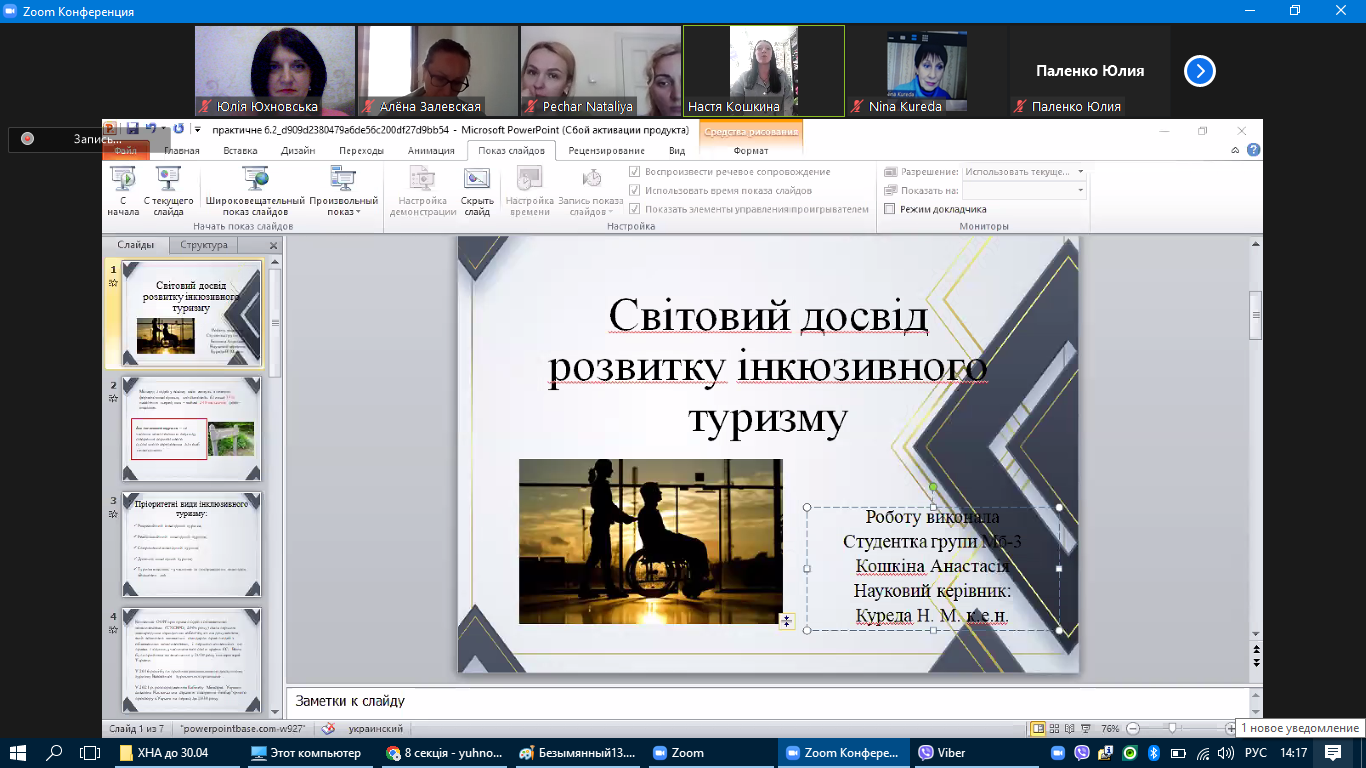
Task: Click the zoom in plus button
Action: [1229, 729]
